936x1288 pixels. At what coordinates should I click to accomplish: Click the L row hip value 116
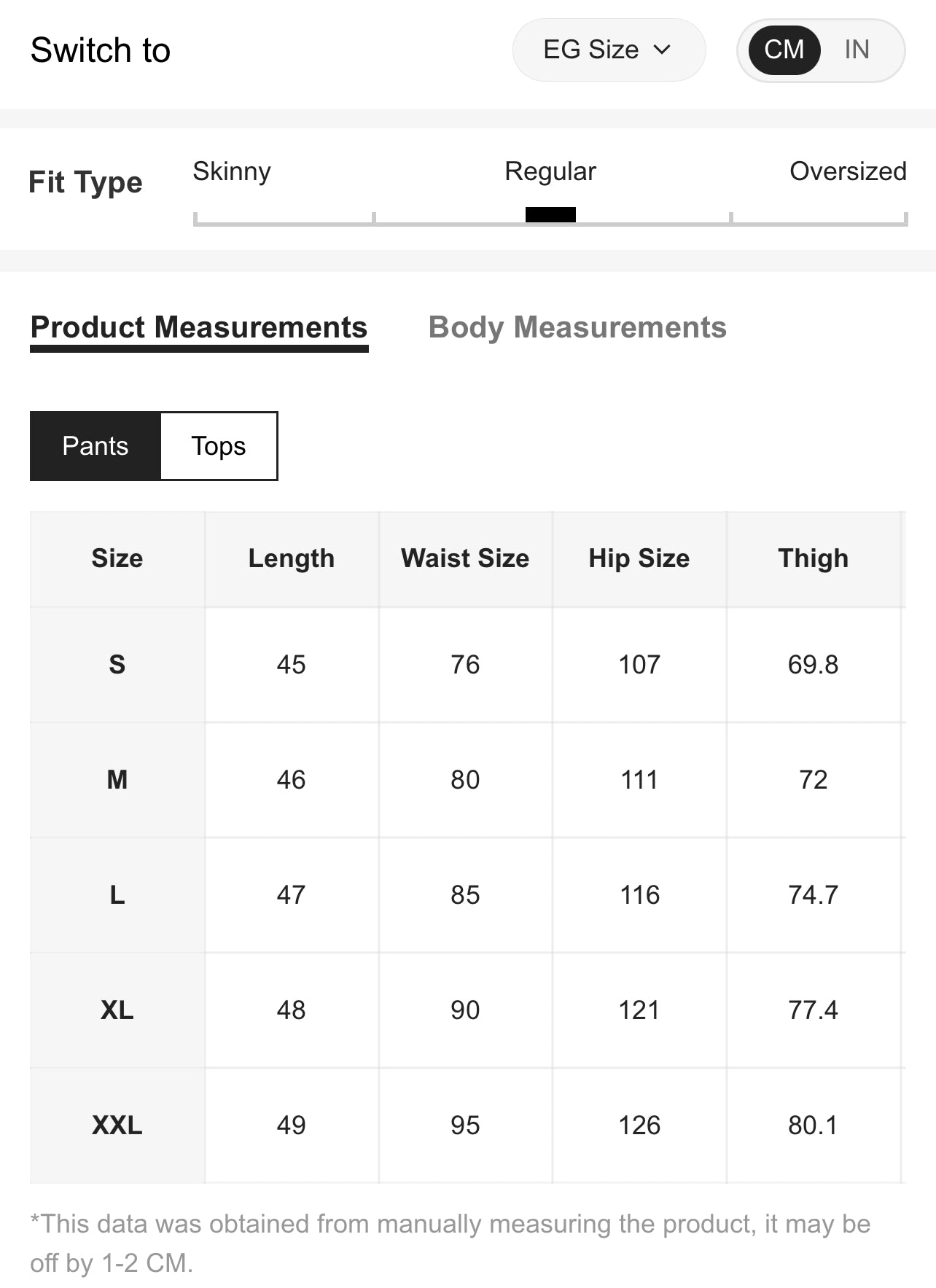[x=639, y=895]
